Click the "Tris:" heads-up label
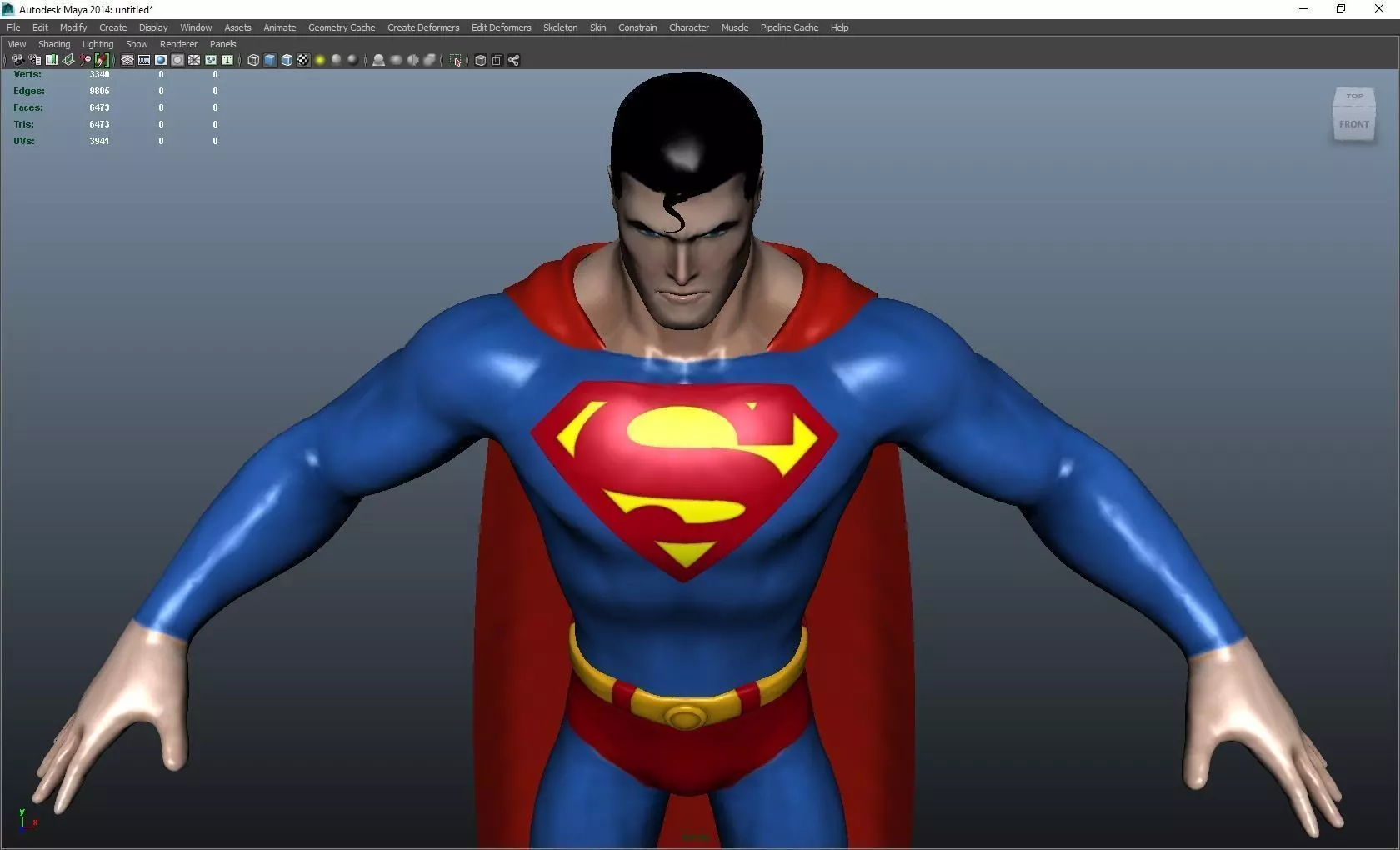The width and height of the screenshot is (1400, 850). coord(23,124)
